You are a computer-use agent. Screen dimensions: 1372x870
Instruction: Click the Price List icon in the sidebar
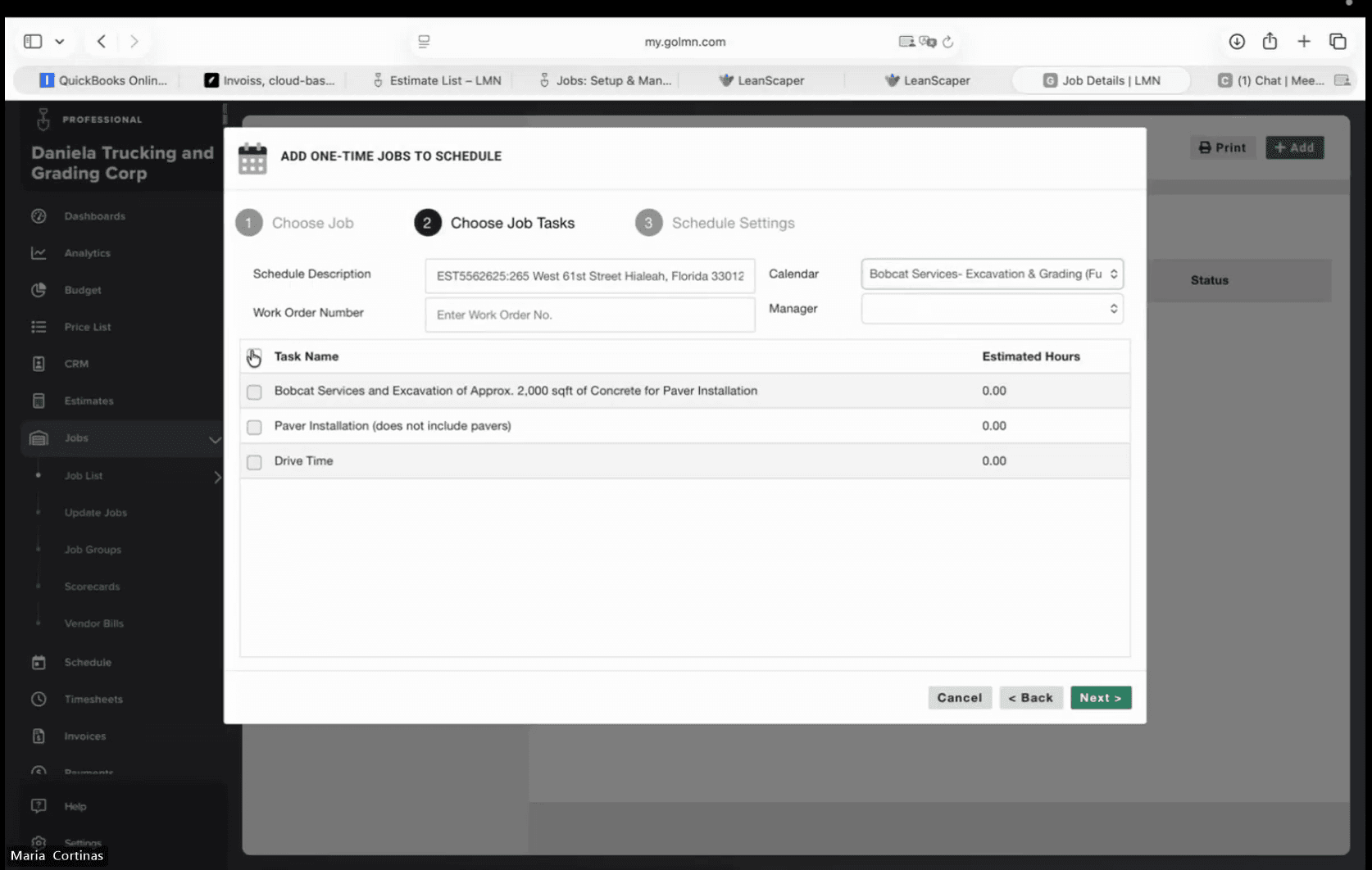tap(39, 327)
